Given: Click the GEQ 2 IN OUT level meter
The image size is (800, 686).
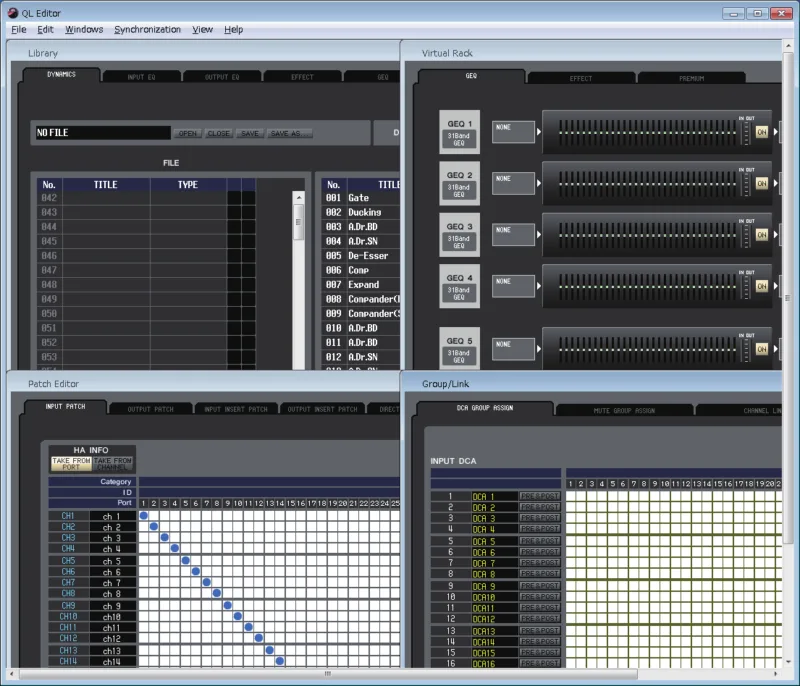Looking at the screenshot, I should [x=746, y=184].
